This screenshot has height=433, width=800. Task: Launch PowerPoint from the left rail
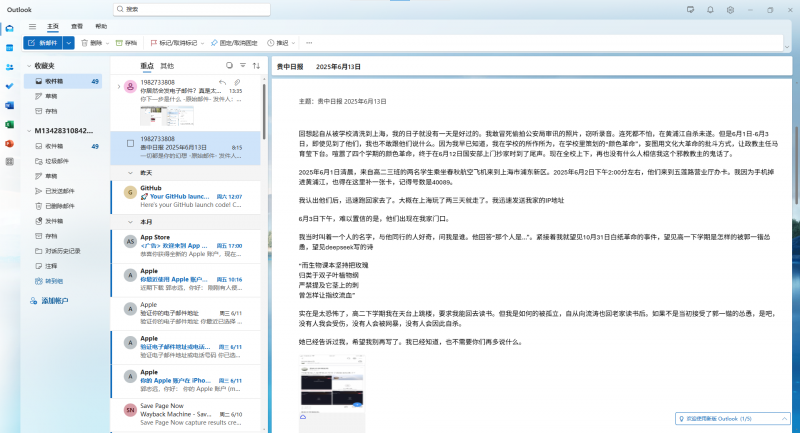coord(9,144)
